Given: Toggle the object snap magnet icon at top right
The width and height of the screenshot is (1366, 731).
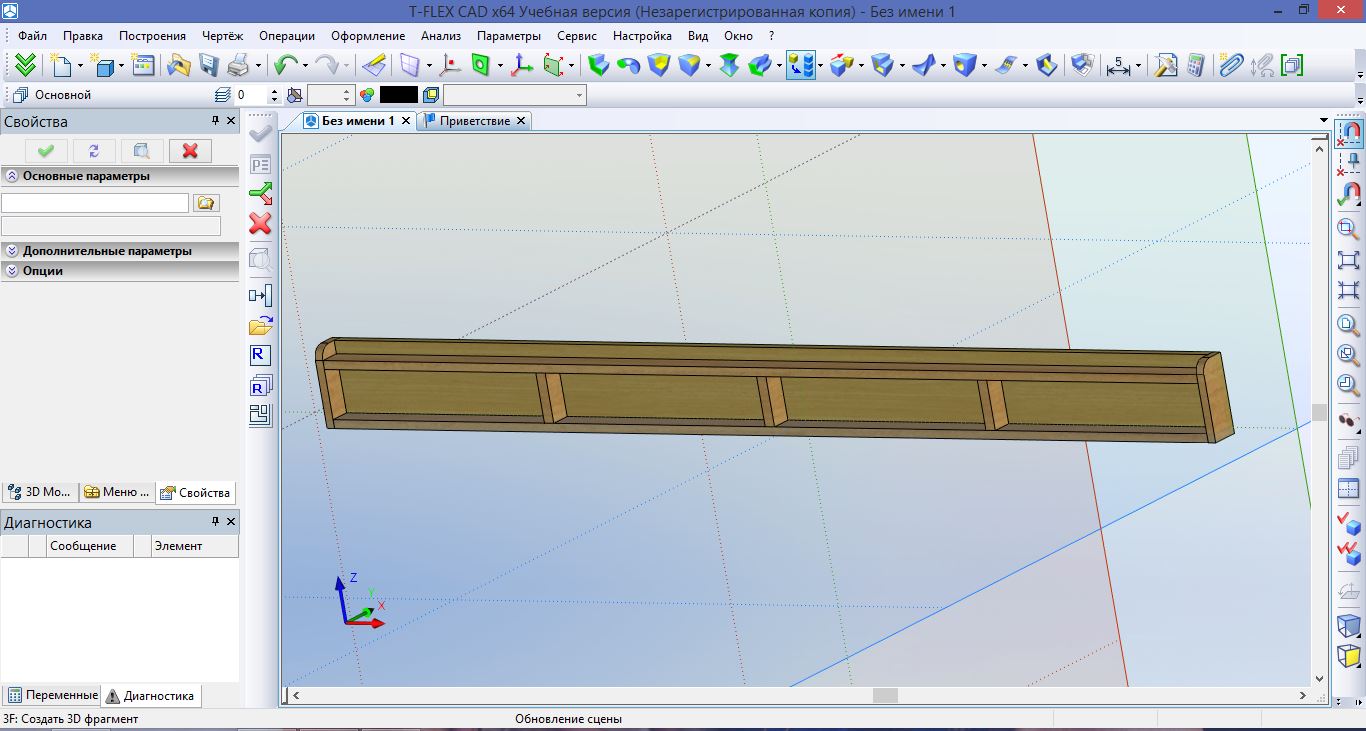Looking at the screenshot, I should pyautogui.click(x=1350, y=133).
